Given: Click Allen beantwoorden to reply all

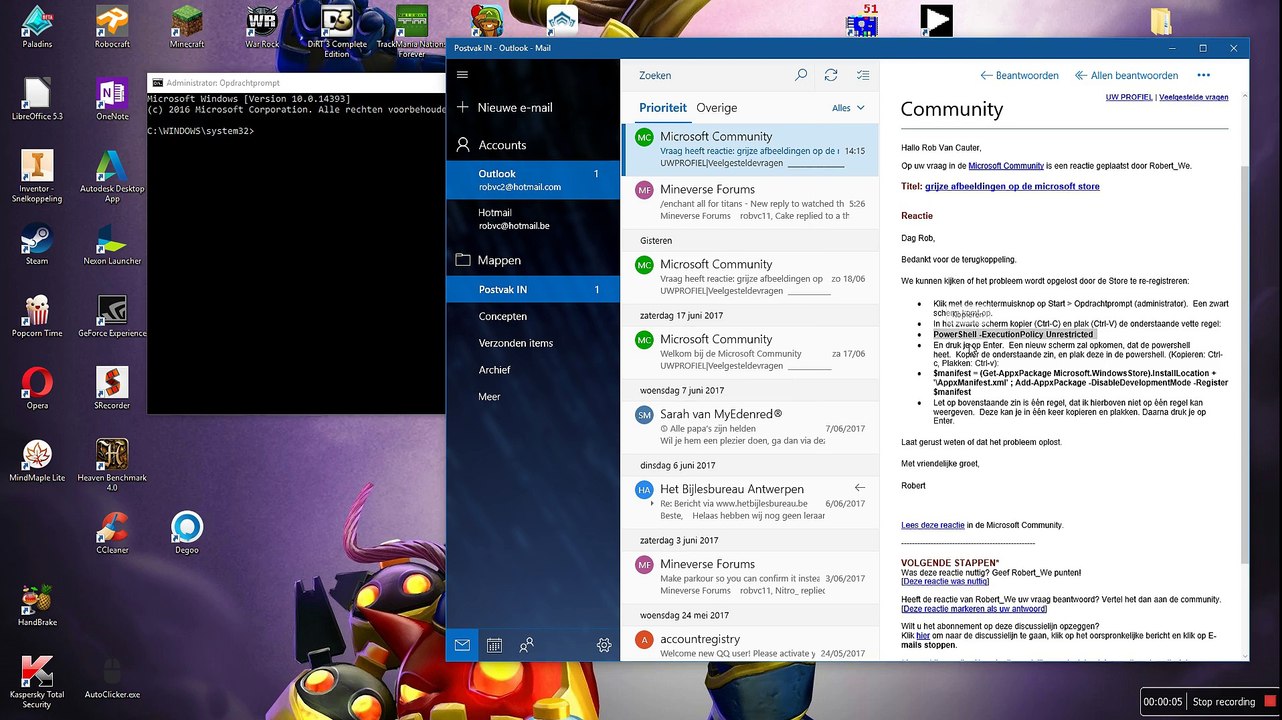Looking at the screenshot, I should tap(1126, 75).
